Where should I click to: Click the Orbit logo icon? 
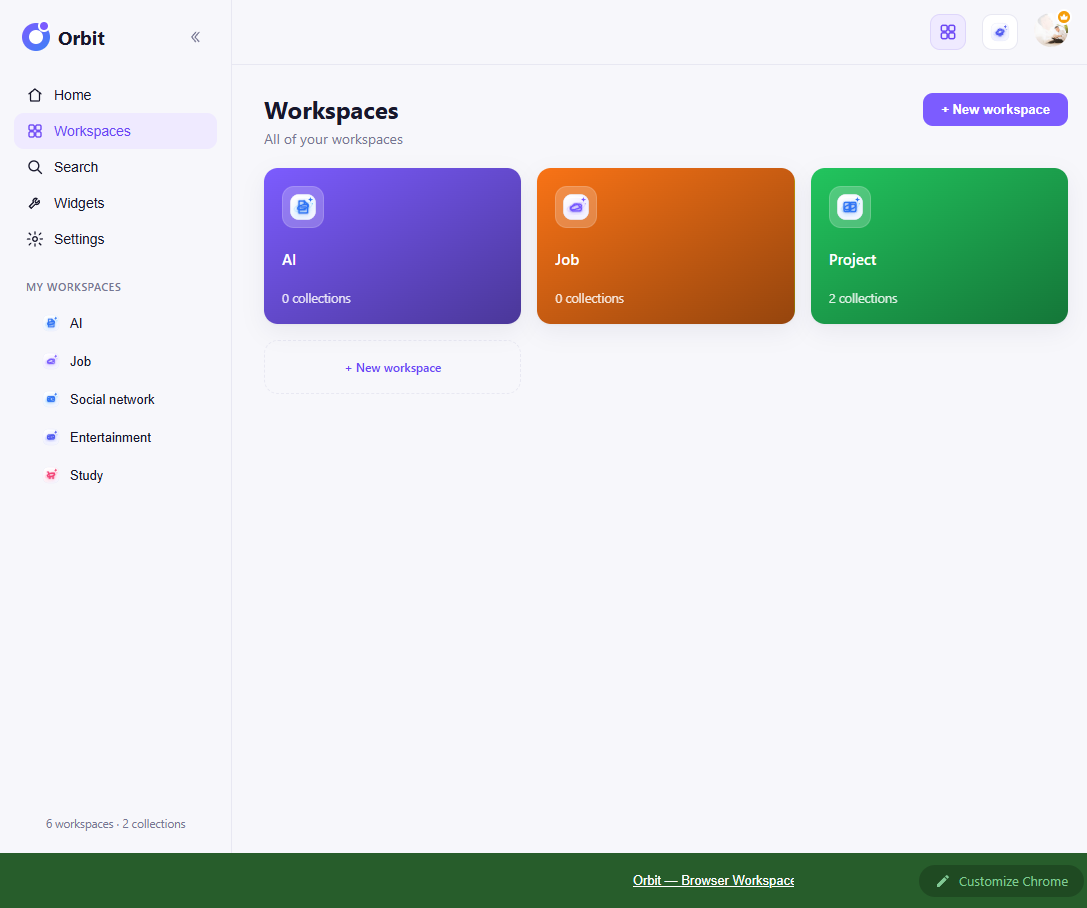pos(36,37)
